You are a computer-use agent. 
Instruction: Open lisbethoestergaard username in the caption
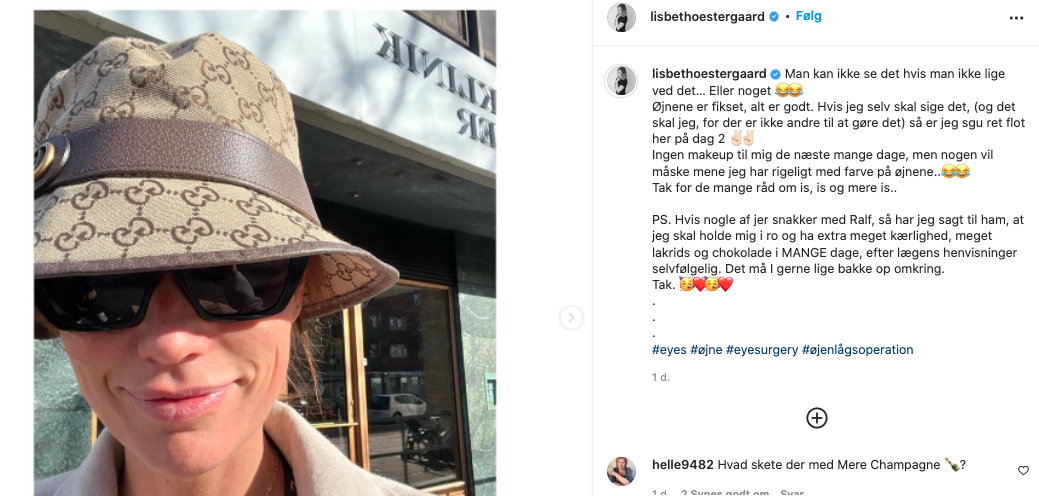click(x=709, y=74)
